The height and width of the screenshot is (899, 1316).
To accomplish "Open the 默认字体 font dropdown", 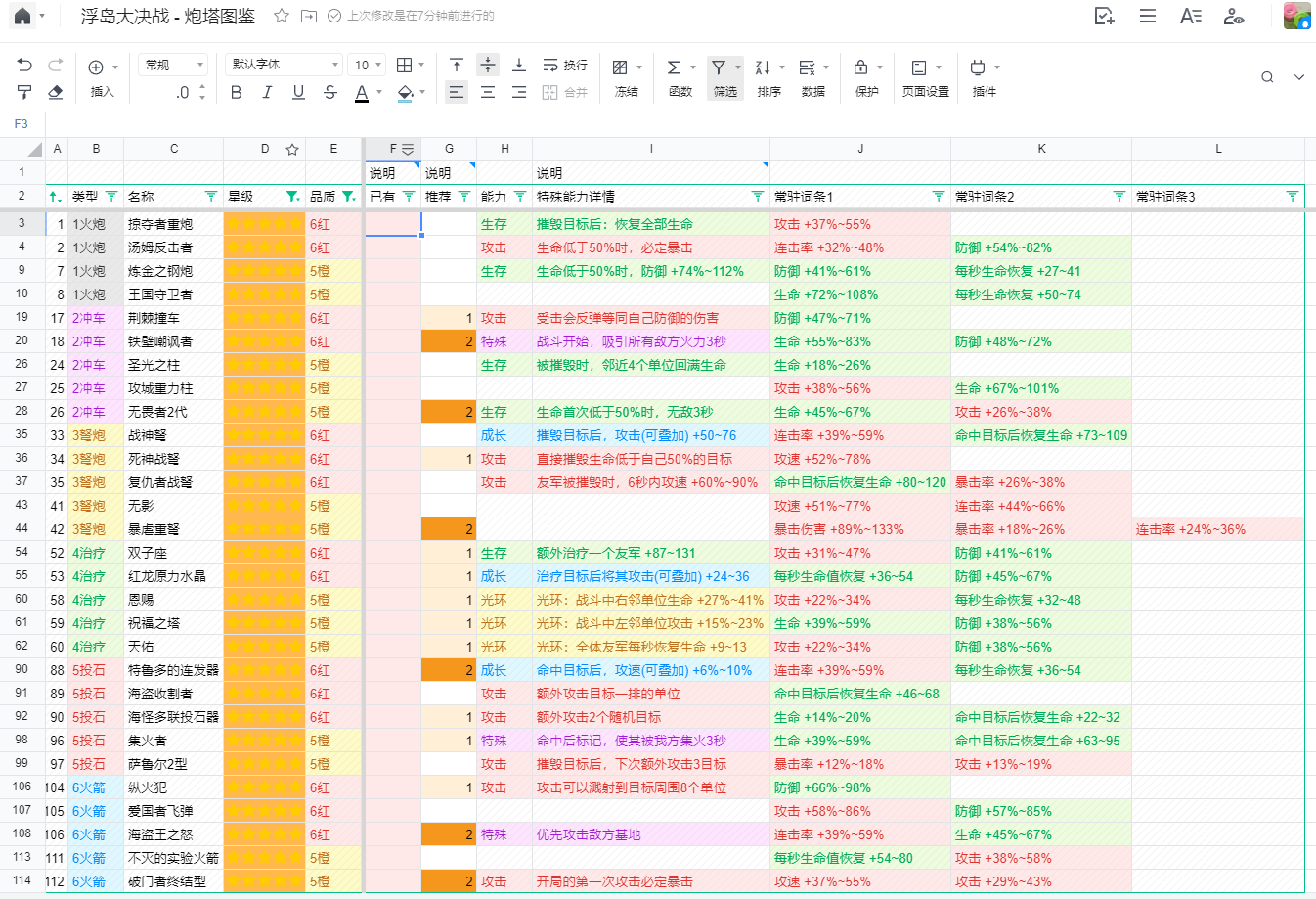I will [x=285, y=65].
